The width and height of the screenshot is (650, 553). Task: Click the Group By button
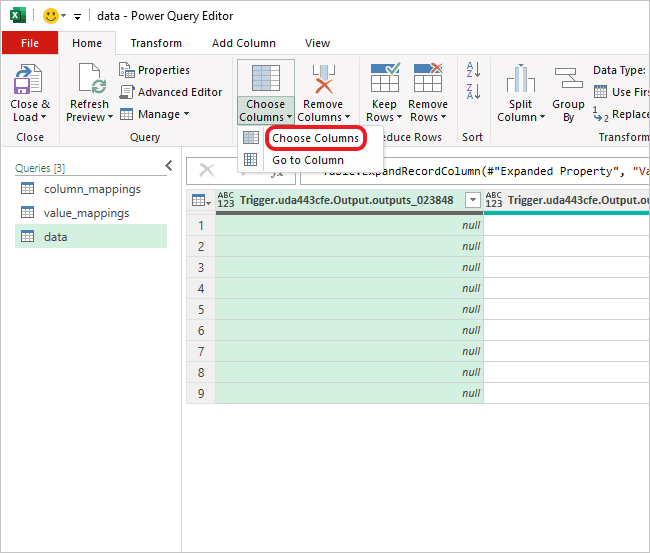[568, 95]
